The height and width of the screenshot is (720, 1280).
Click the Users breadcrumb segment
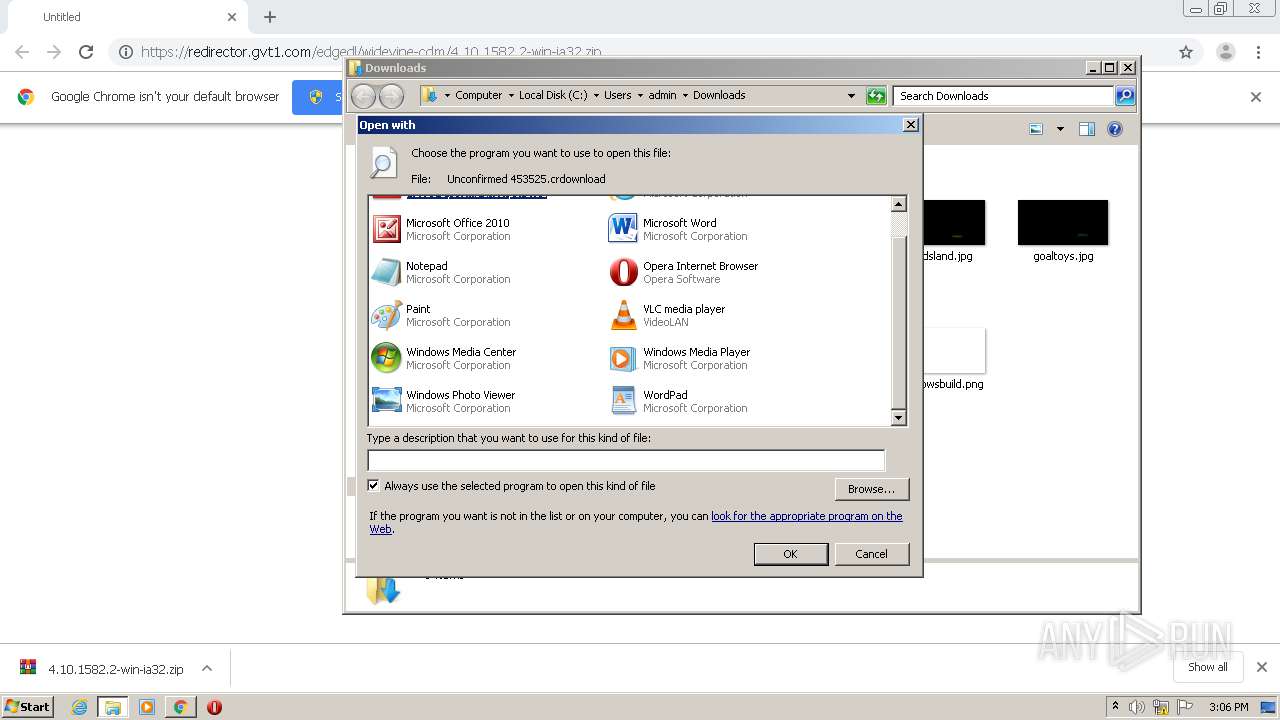click(617, 96)
